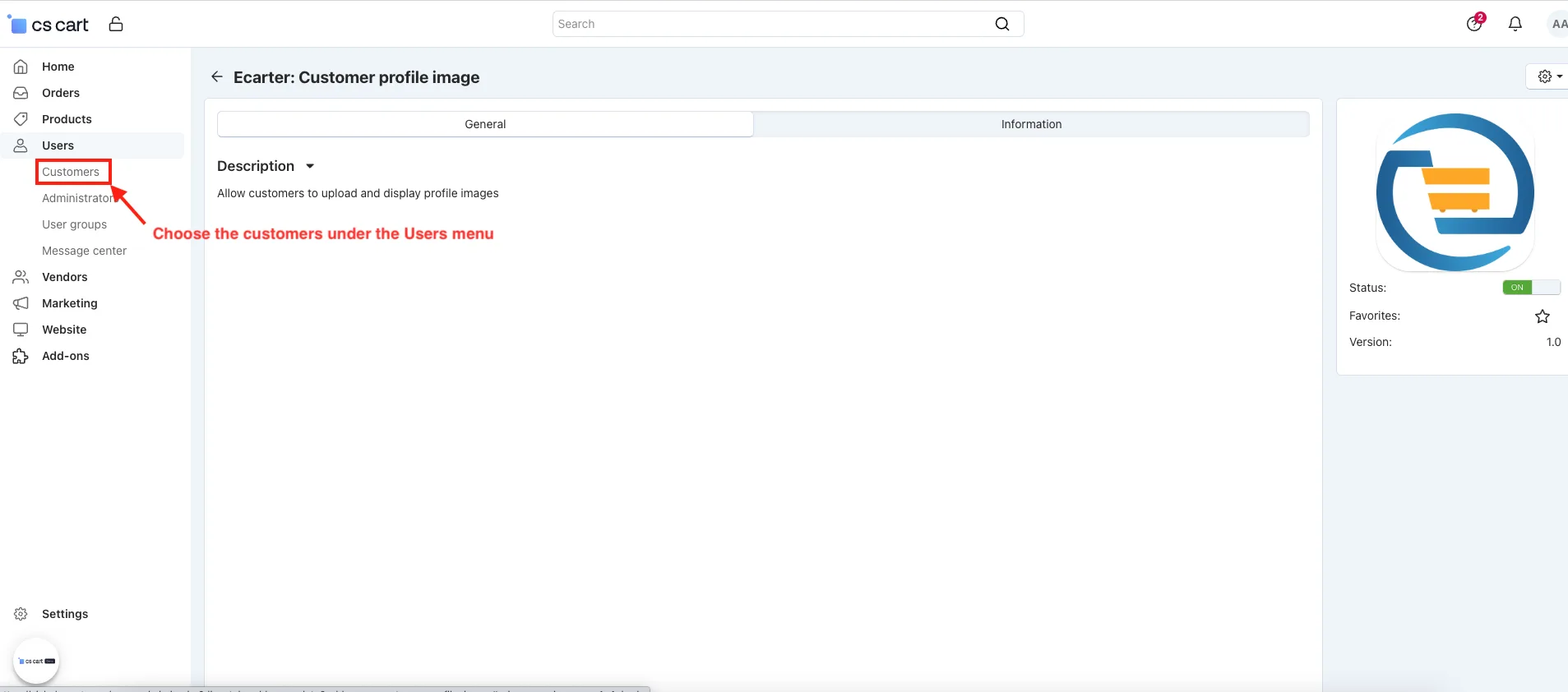Screen dimensions: 1568x692
Task: Open Orders in the sidebar
Action: coord(61,93)
